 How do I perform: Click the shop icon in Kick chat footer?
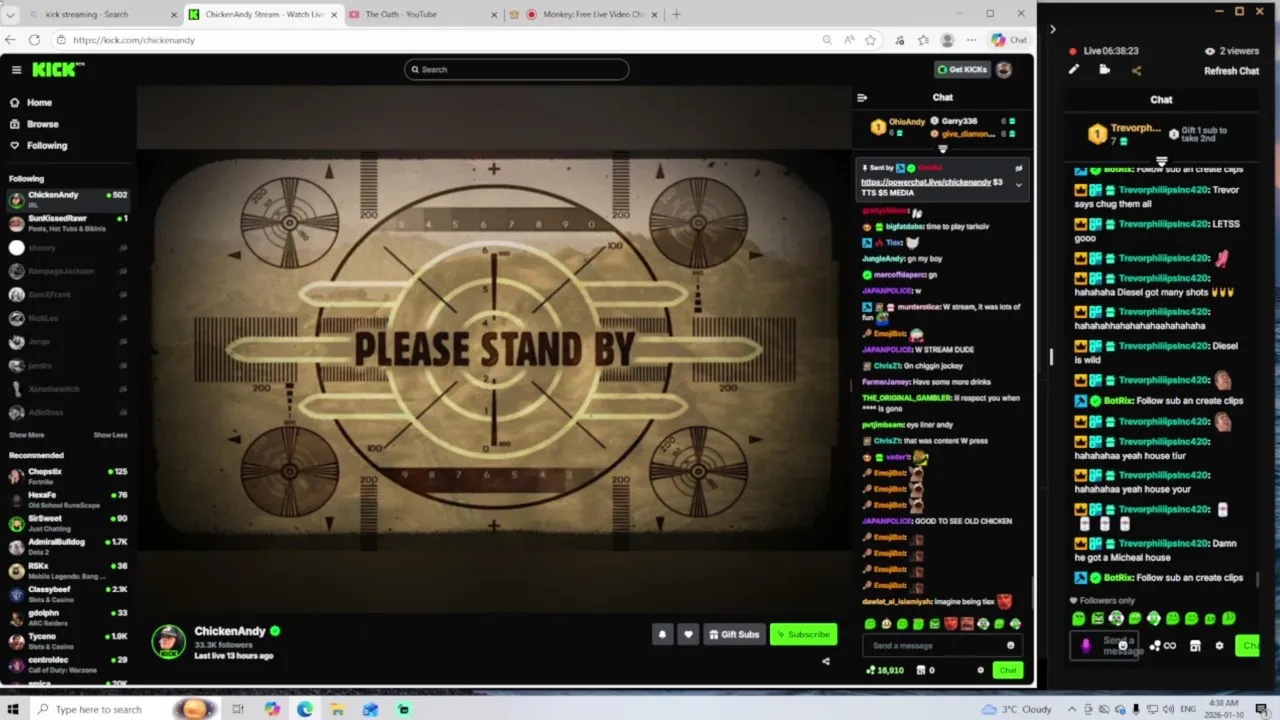click(921, 670)
